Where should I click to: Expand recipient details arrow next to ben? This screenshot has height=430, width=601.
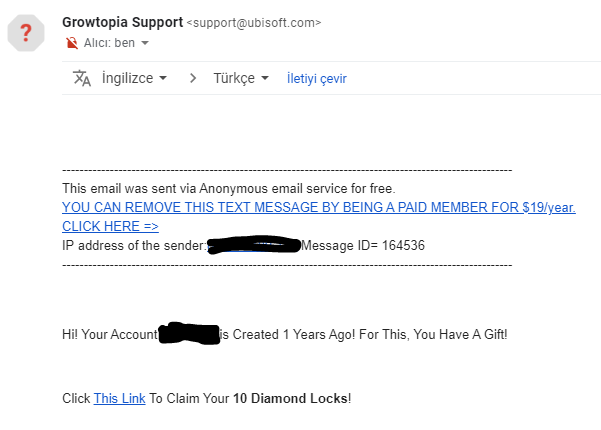point(145,43)
